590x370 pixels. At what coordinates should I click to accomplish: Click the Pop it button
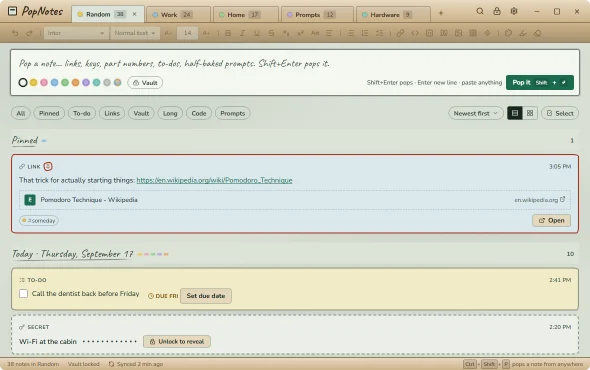coord(540,82)
